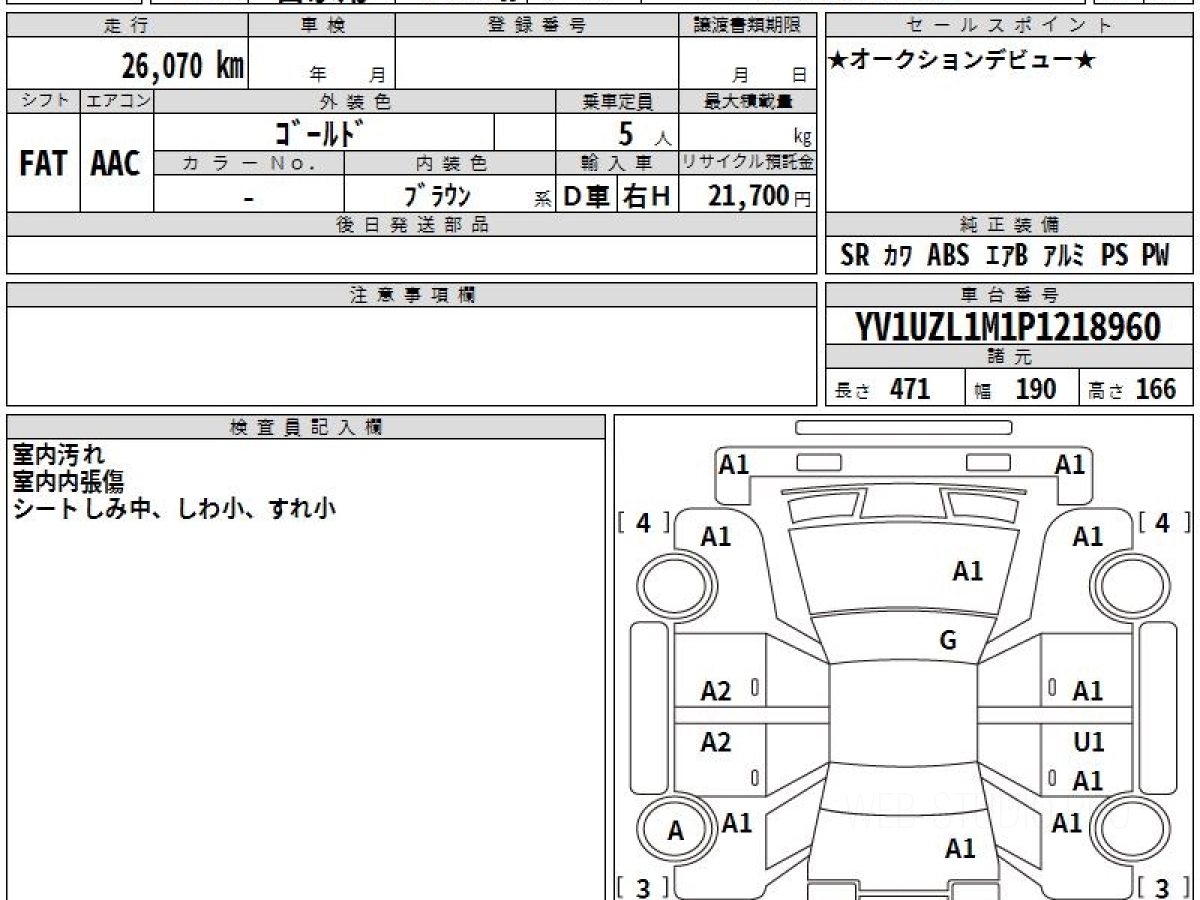Click the 譲渡書類期限 header cell

click(748, 26)
